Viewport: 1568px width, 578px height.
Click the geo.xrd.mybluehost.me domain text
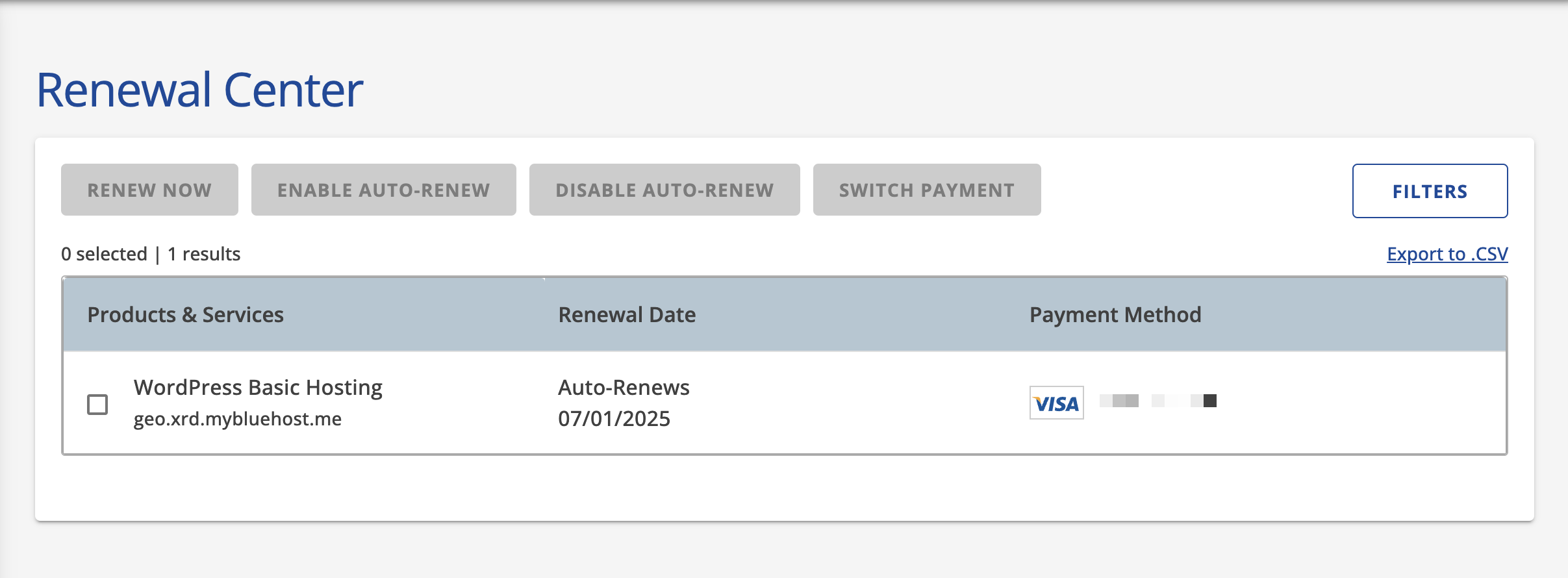coord(238,419)
